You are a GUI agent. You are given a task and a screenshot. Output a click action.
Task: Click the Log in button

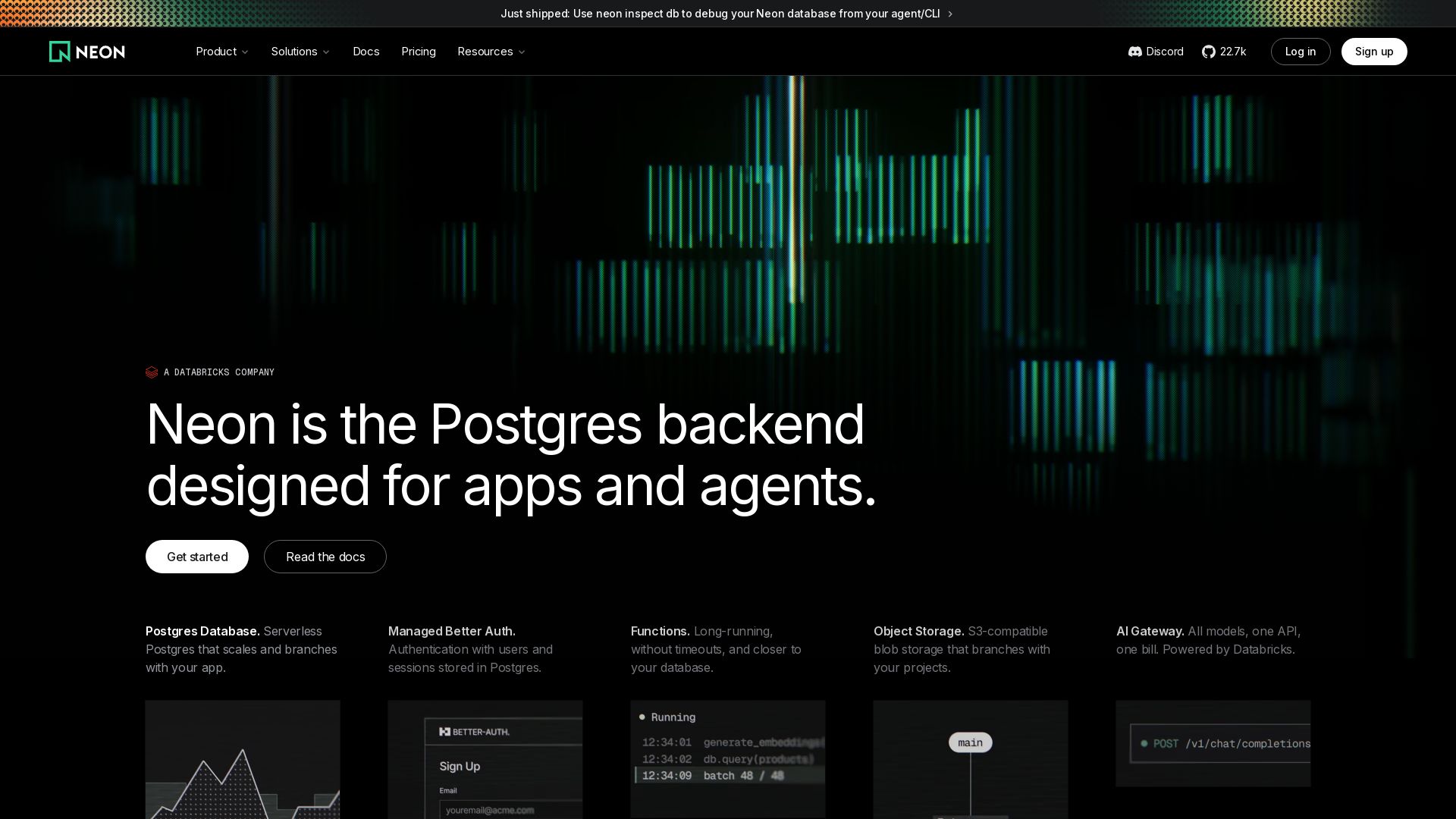coord(1301,52)
